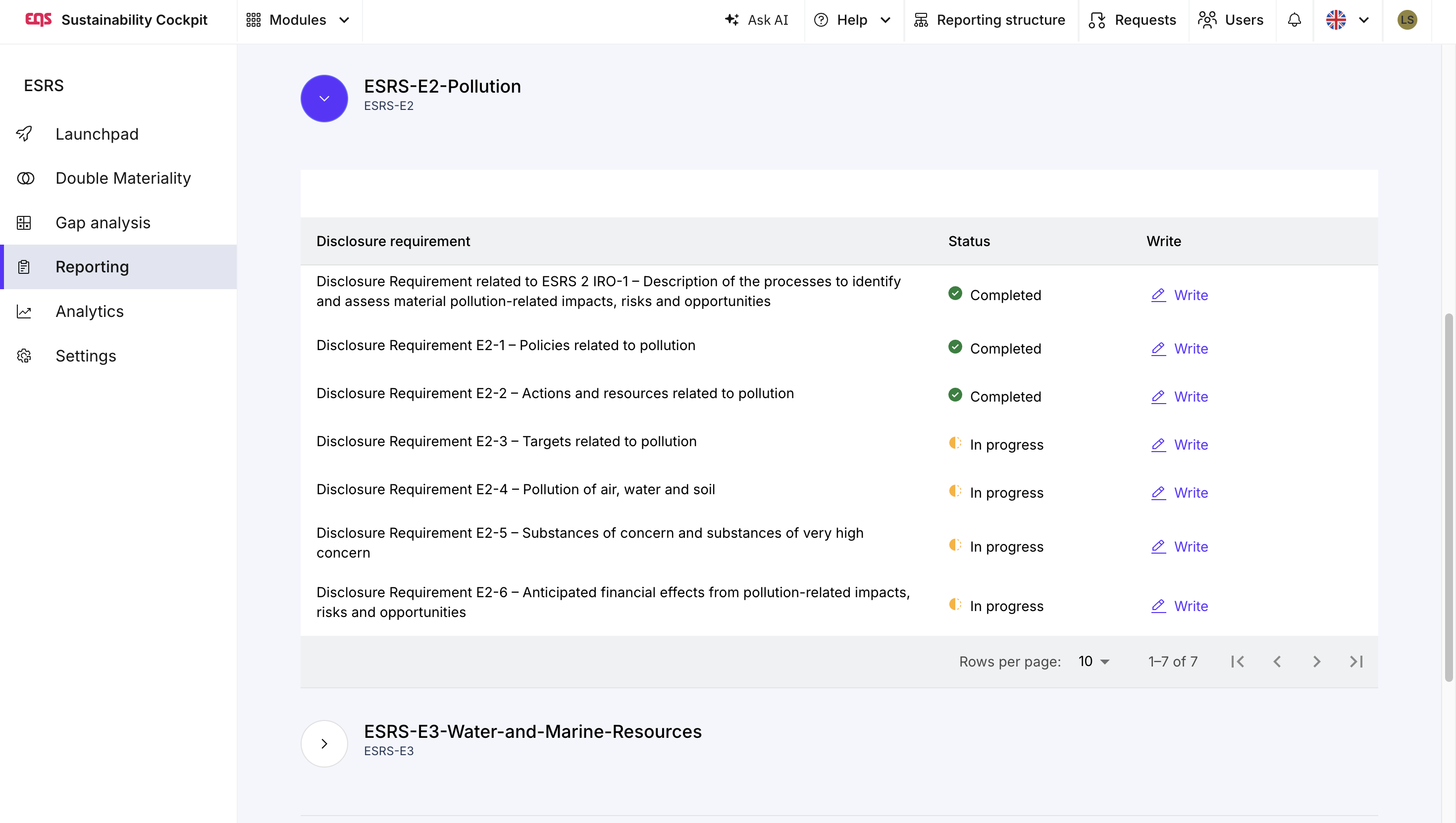The image size is (1456, 823).
Task: Click In progress icon for E2-6 row
Action: click(955, 604)
